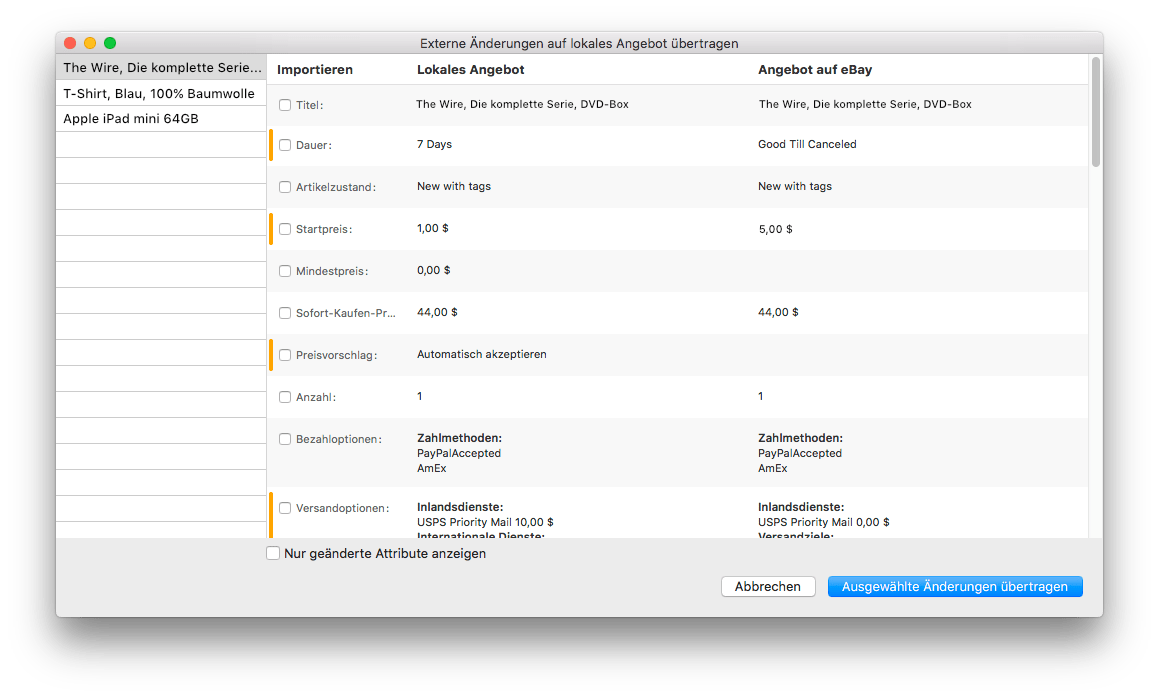Click the yellow minimize window button
Viewport: 1159px width, 697px height.
[x=90, y=43]
